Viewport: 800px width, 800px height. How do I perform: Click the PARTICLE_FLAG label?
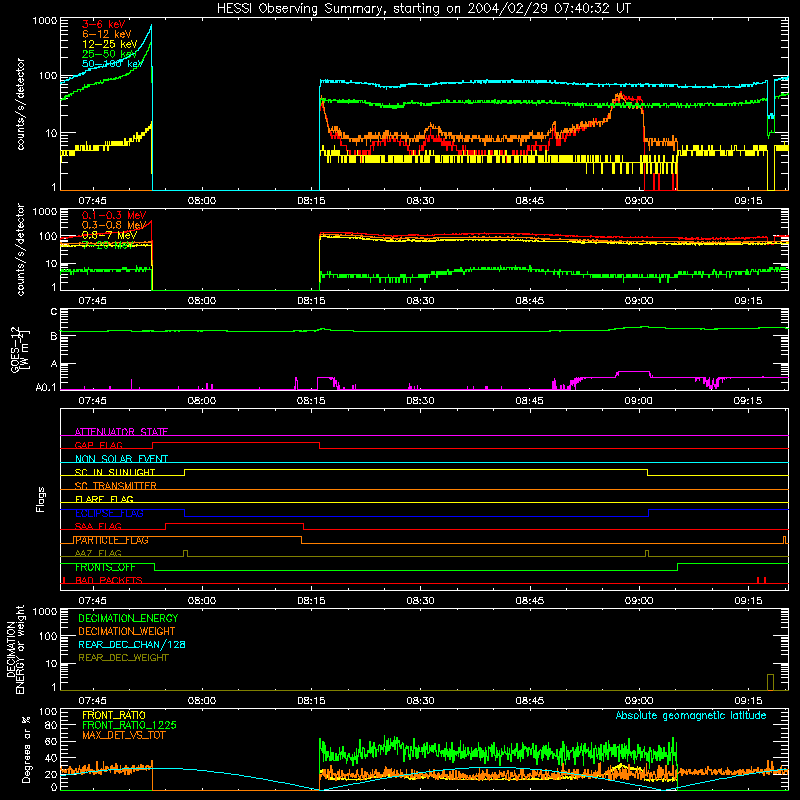point(111,540)
